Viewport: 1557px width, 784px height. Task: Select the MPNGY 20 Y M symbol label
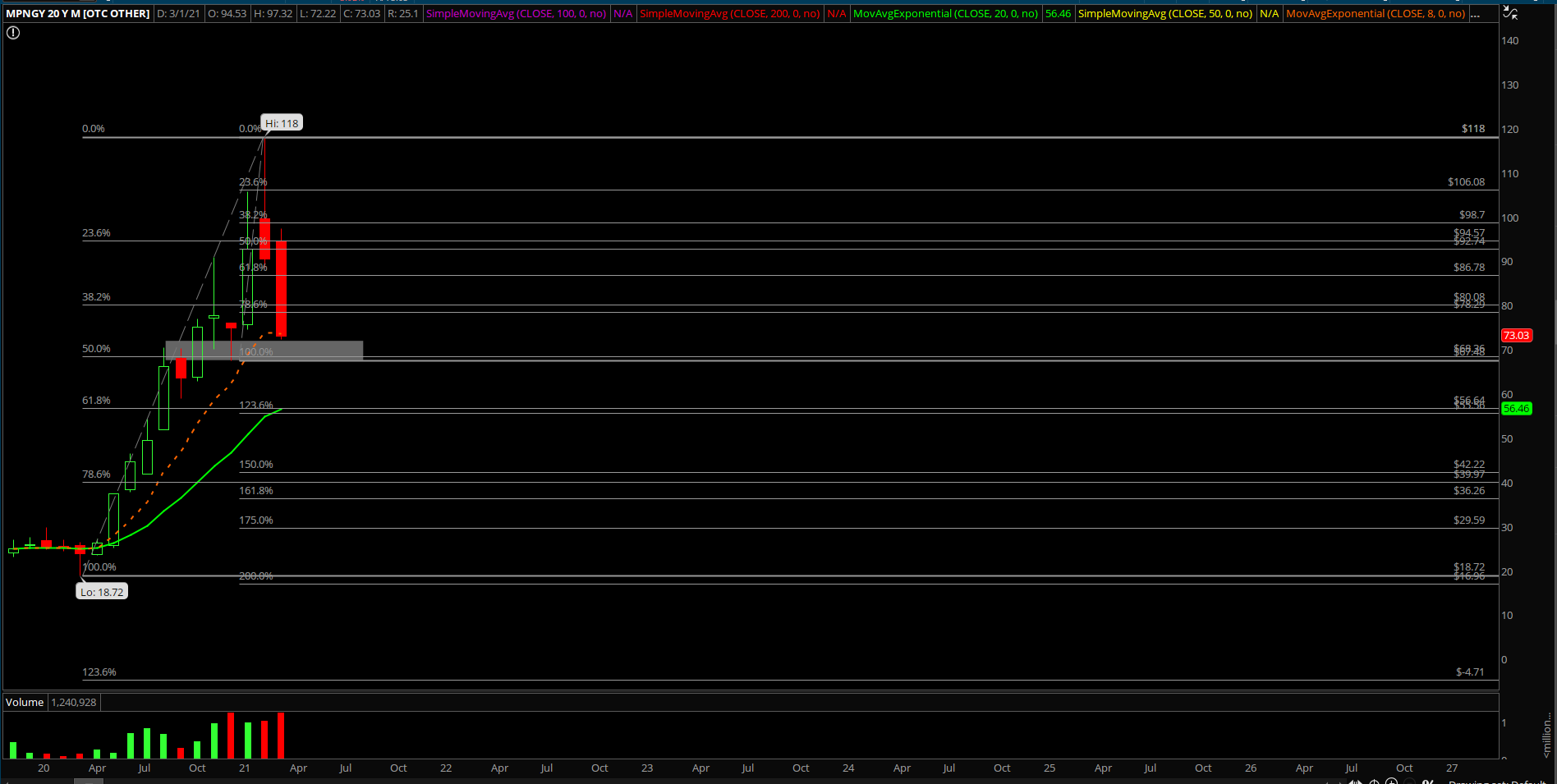pyautogui.click(x=78, y=14)
